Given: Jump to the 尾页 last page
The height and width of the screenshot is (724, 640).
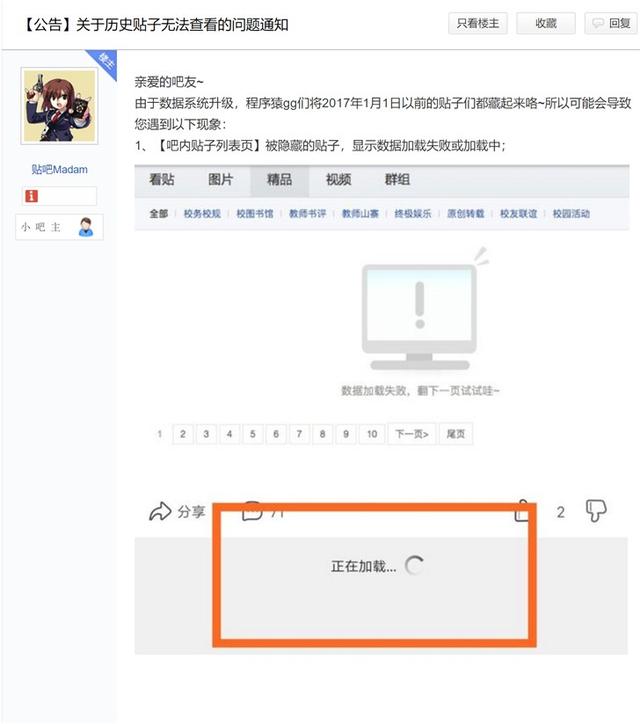Looking at the screenshot, I should click(x=456, y=434).
